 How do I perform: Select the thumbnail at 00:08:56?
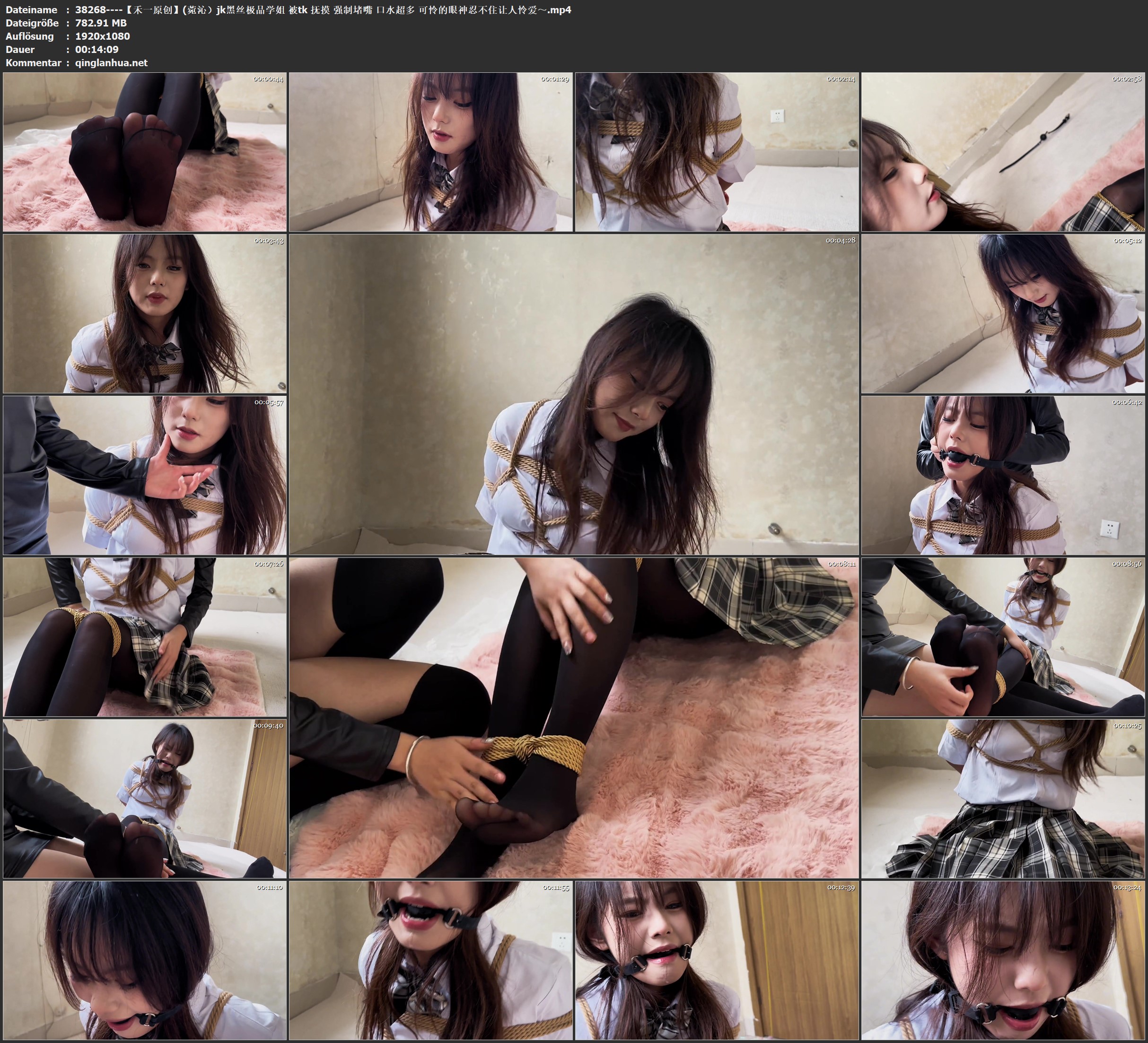[x=1003, y=636]
